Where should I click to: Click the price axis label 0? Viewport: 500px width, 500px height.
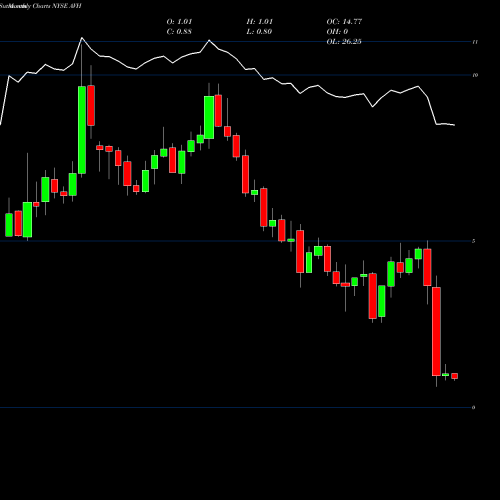(x=474, y=407)
